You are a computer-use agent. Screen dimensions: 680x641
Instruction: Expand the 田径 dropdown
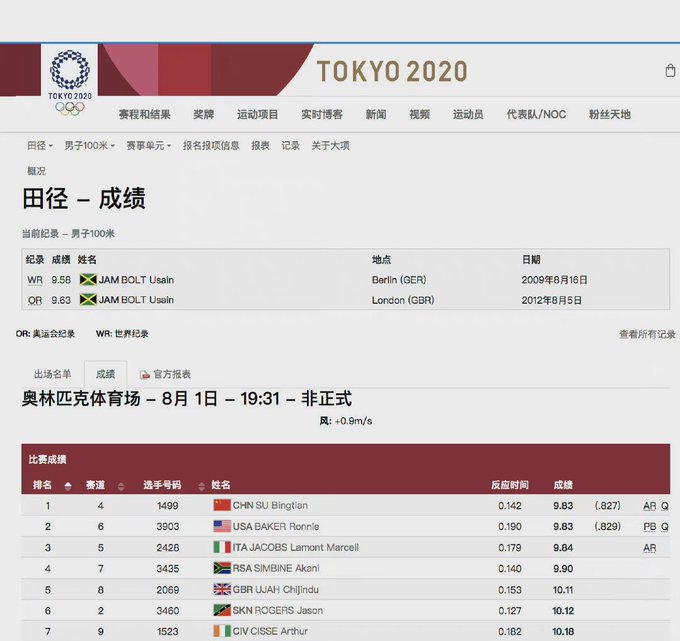39,146
